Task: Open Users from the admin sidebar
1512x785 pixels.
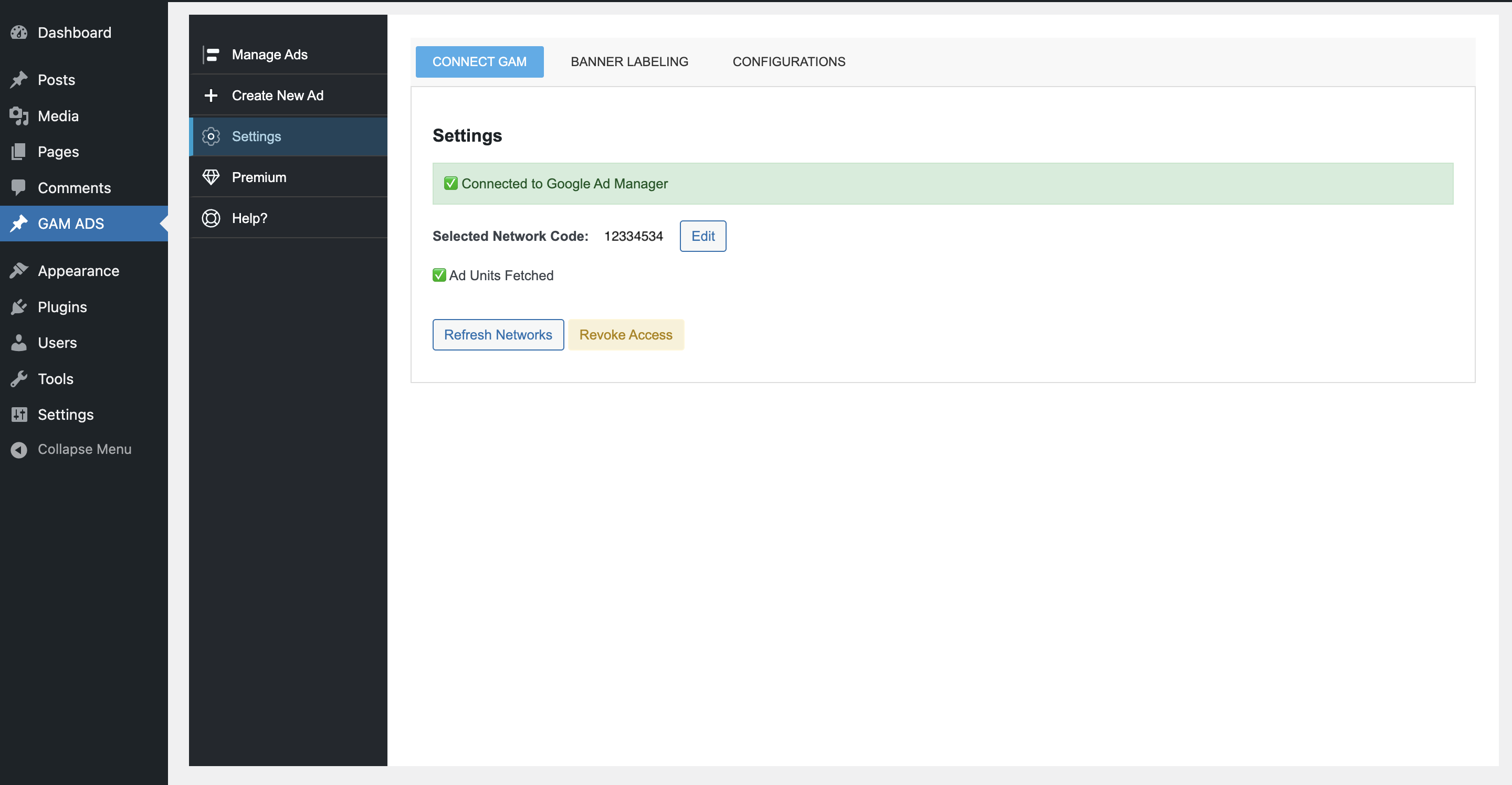Action: [19, 343]
